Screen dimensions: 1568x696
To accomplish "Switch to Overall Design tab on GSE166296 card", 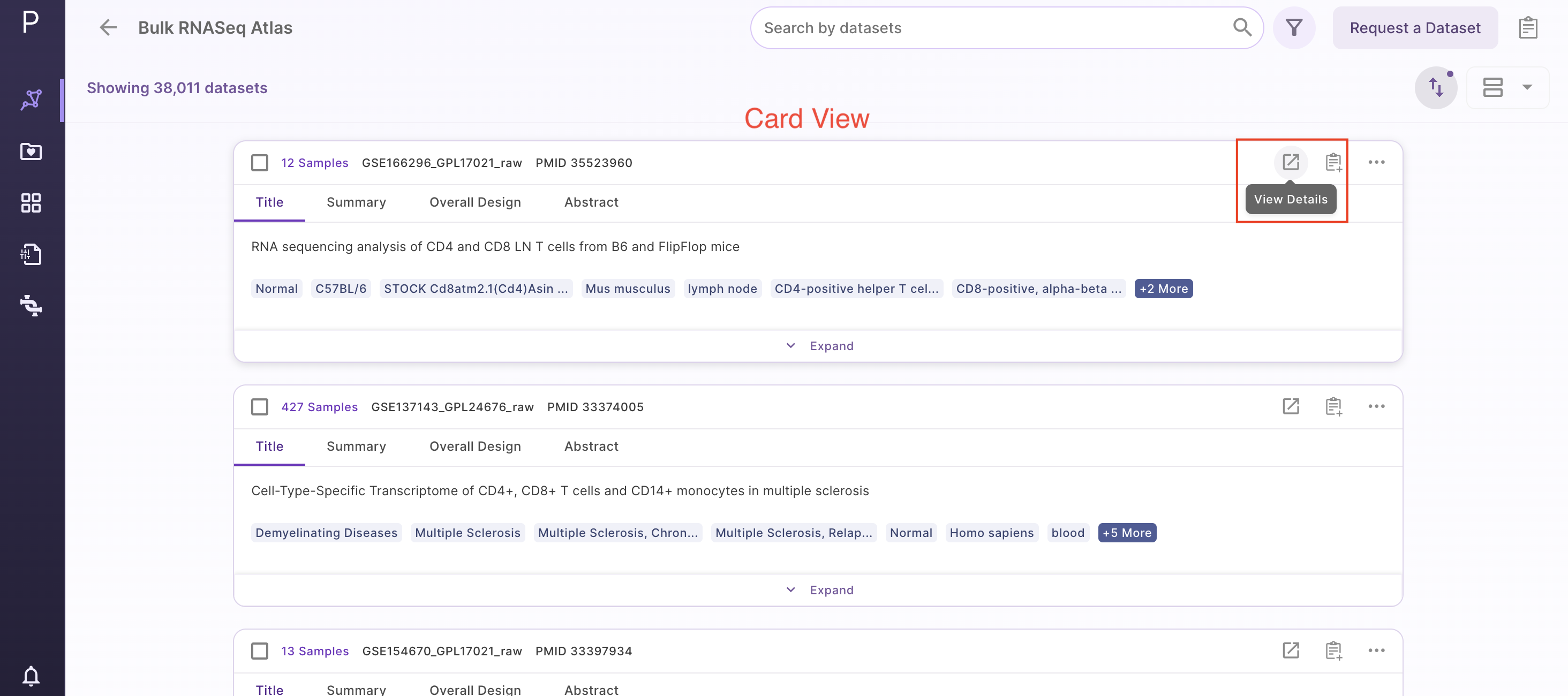I will point(475,202).
